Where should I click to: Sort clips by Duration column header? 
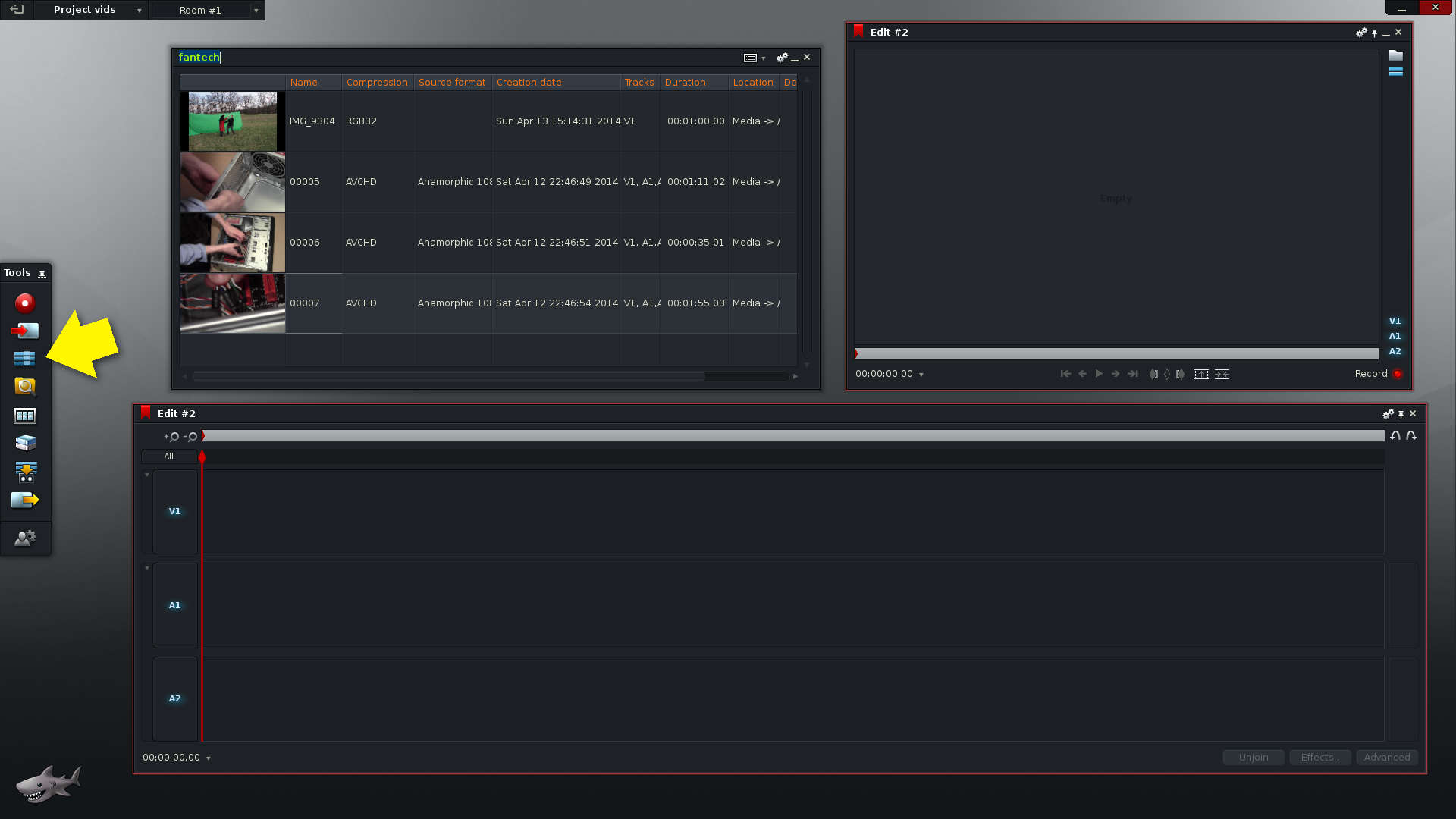point(685,83)
